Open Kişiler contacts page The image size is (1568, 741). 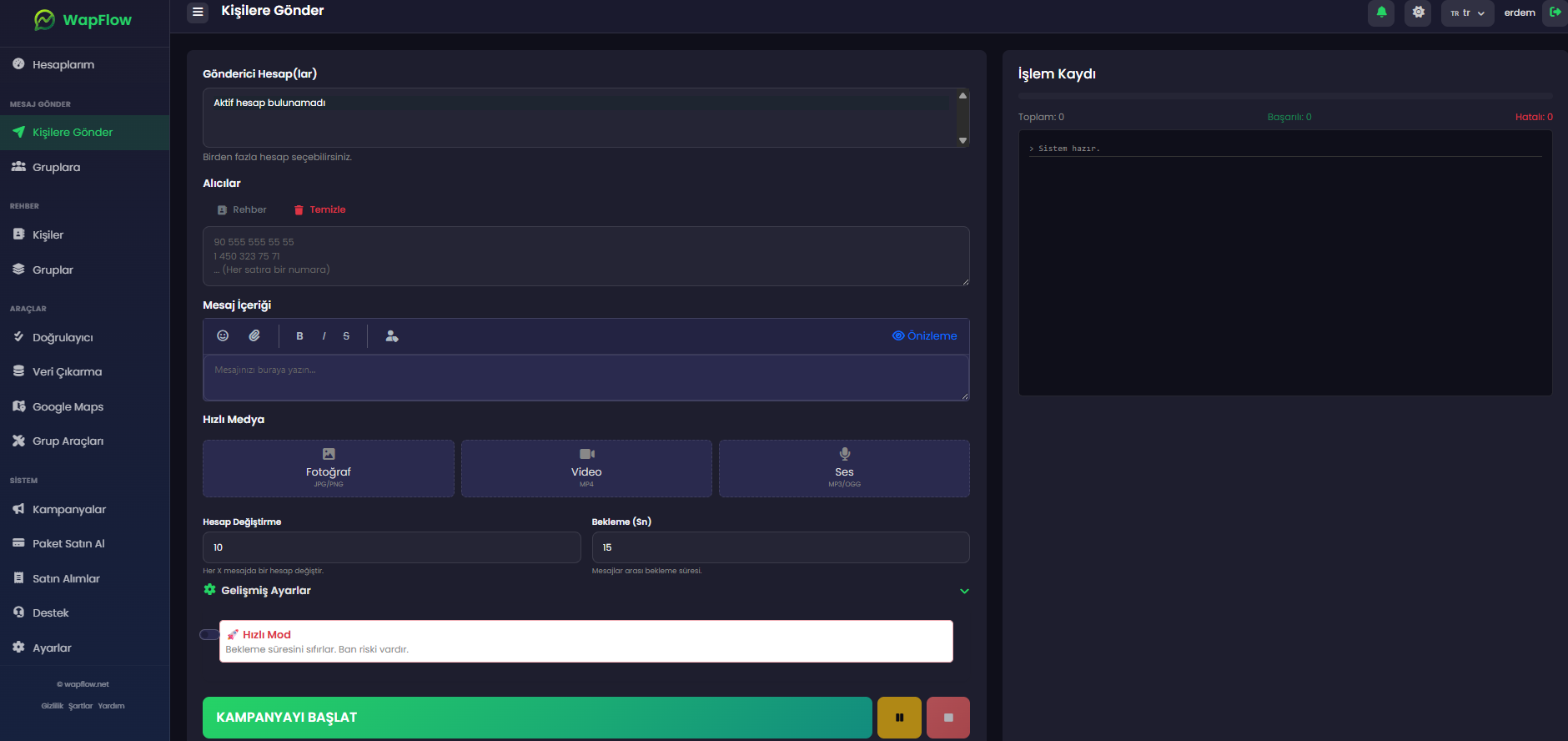84,234
